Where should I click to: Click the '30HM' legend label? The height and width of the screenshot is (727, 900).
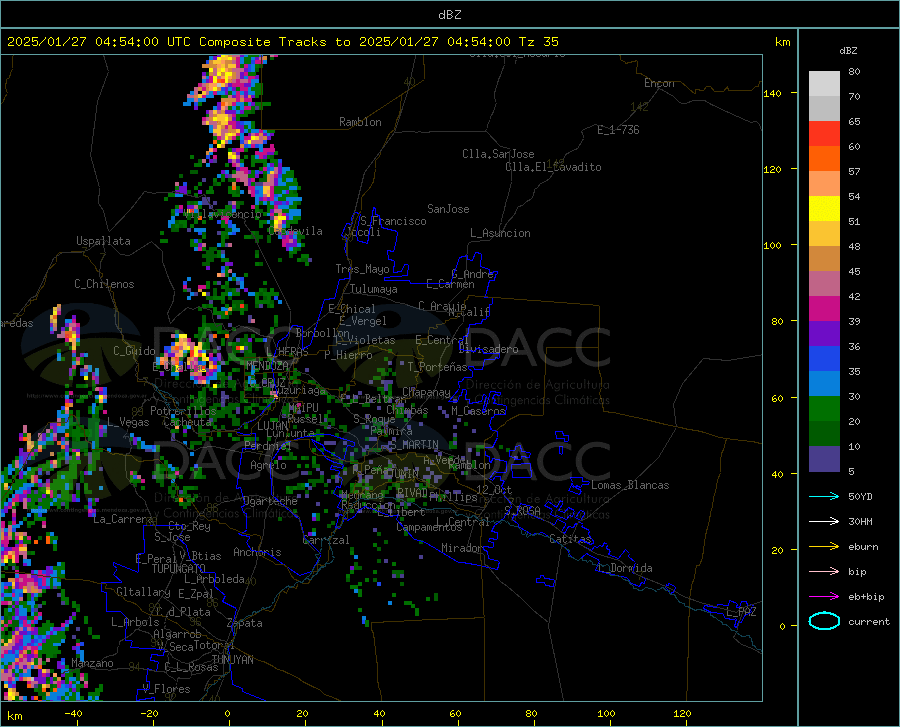pos(860,522)
